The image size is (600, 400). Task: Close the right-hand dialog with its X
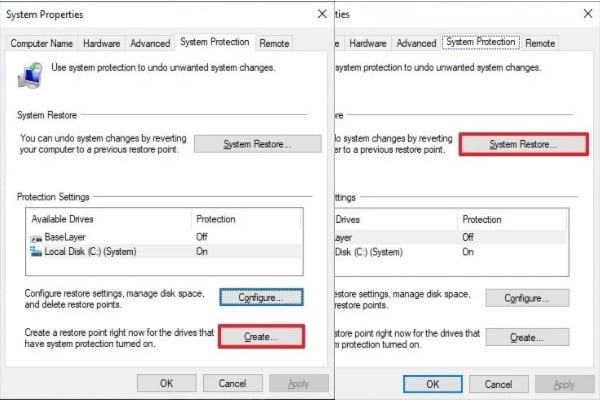pyautogui.click(x=584, y=14)
